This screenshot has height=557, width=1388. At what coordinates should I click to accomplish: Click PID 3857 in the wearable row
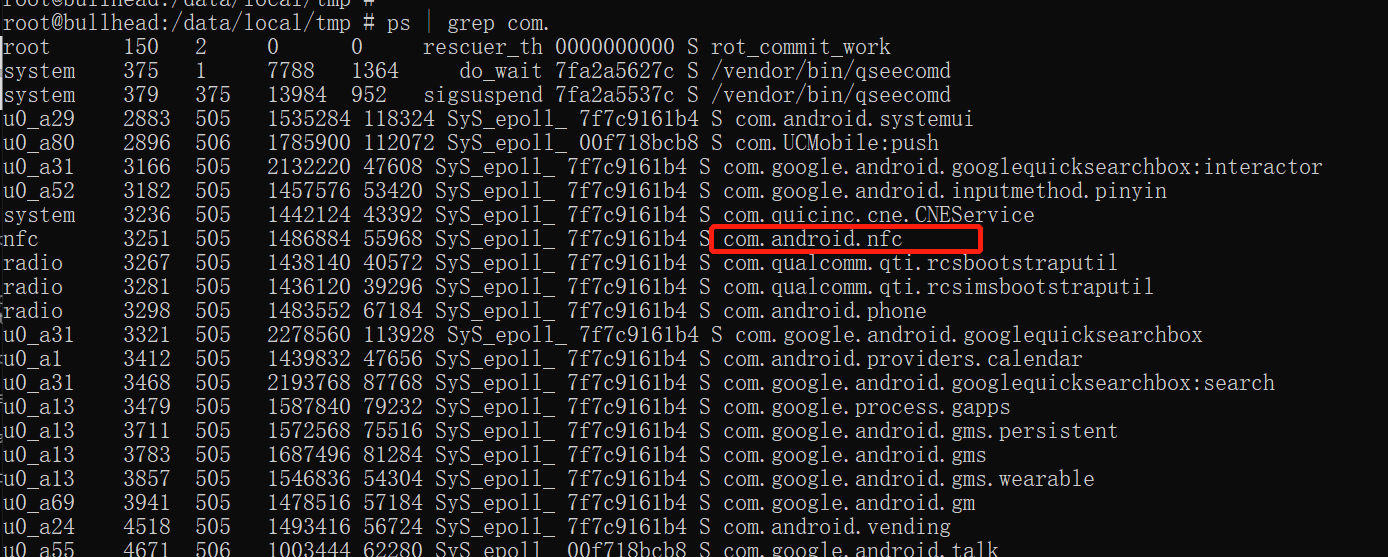[x=147, y=479]
